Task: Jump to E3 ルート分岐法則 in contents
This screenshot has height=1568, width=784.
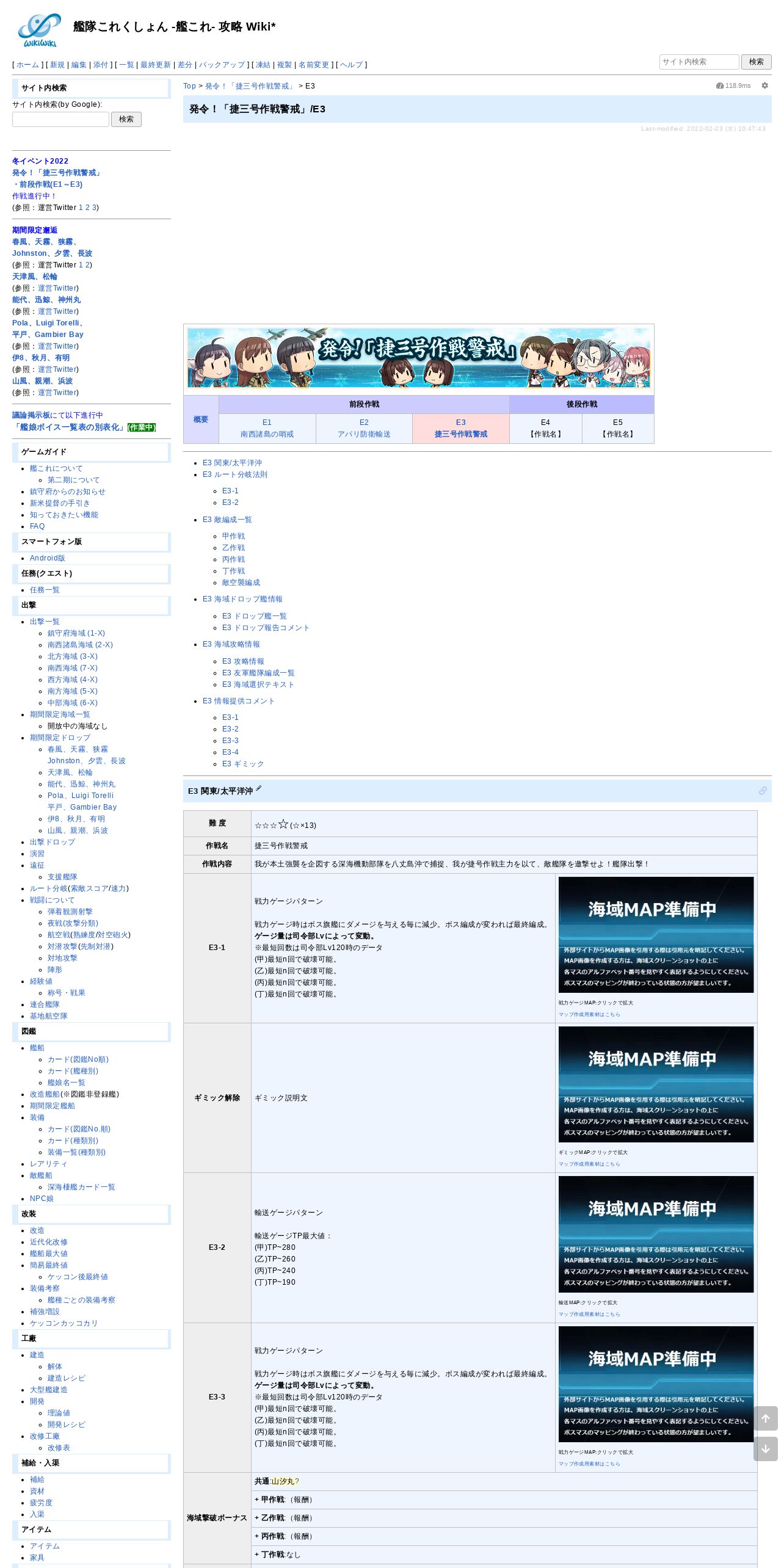Action: [235, 474]
